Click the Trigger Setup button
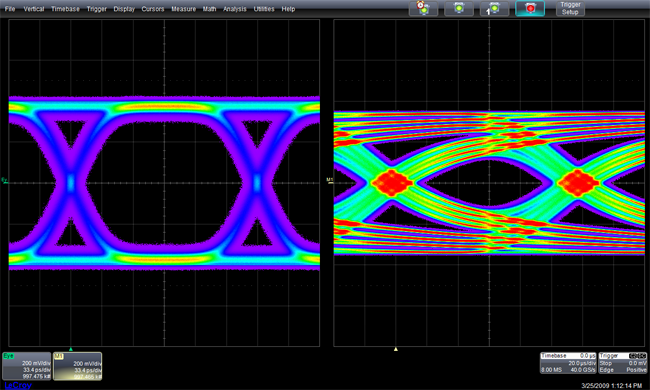 point(570,8)
